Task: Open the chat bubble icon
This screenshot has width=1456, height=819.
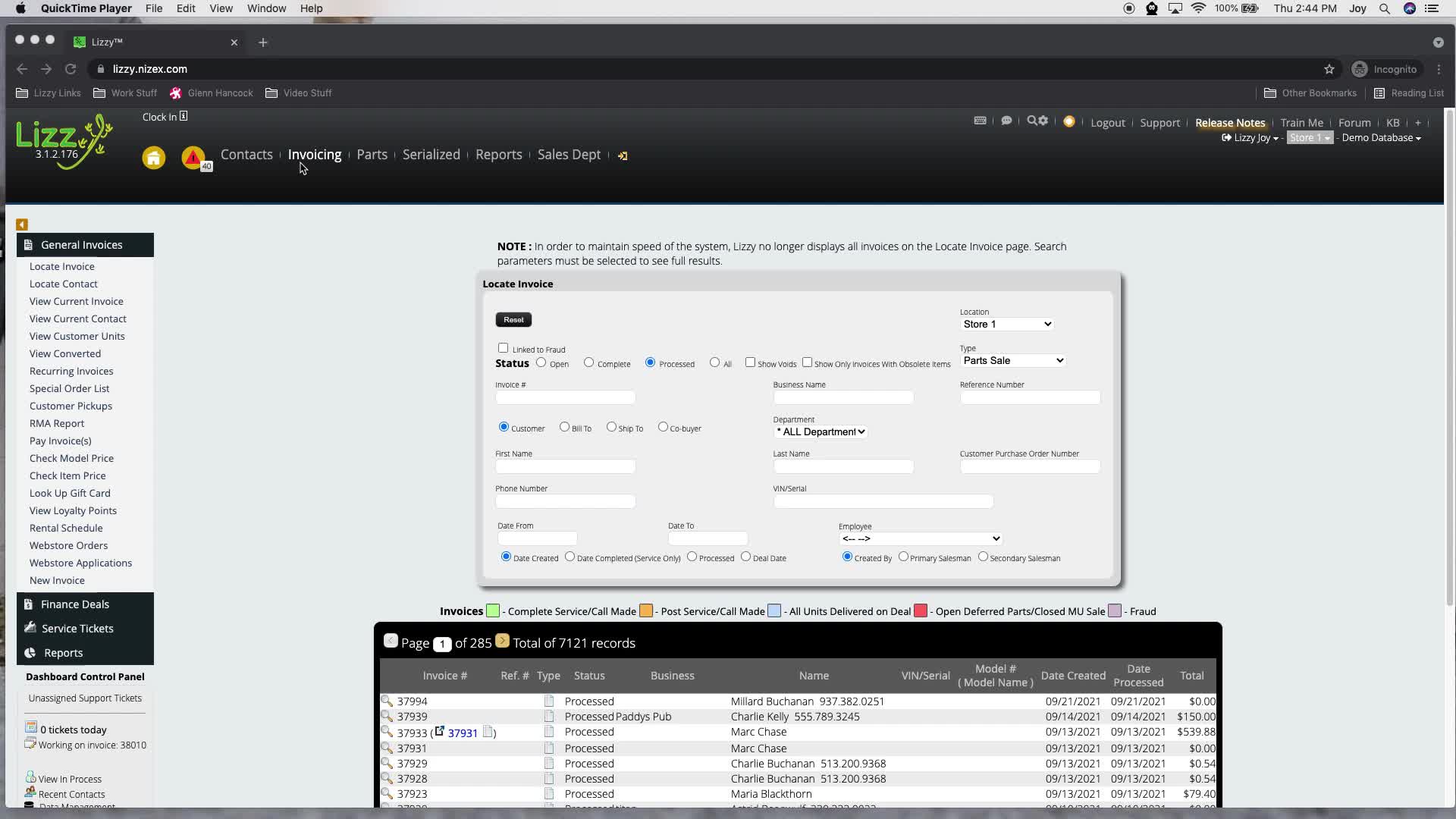Action: pyautogui.click(x=1006, y=121)
